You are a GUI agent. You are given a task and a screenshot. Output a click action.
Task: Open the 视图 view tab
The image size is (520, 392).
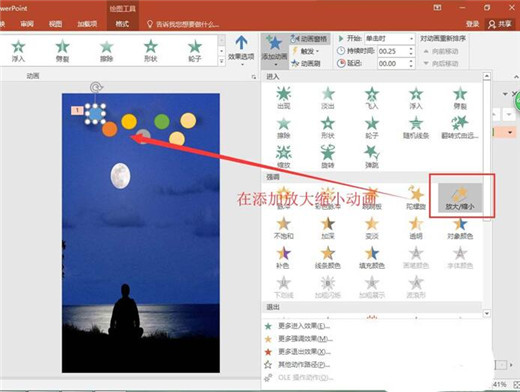56,24
